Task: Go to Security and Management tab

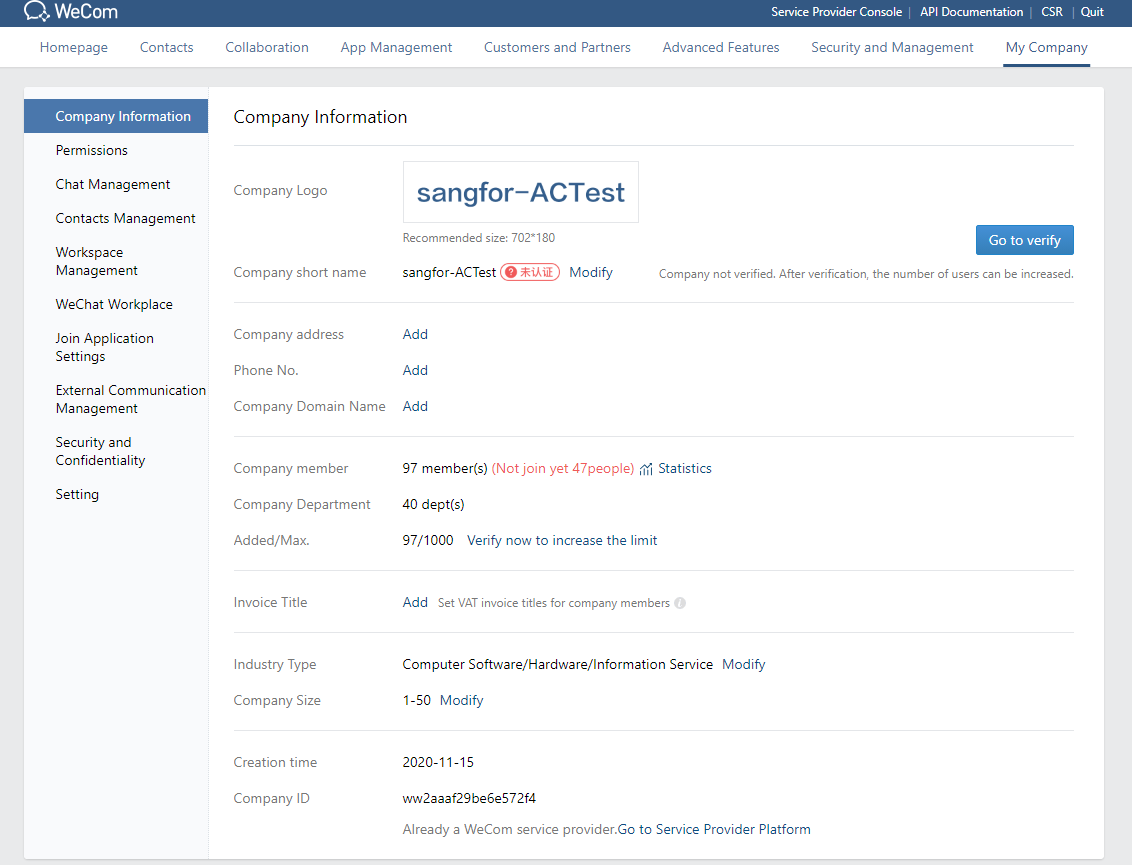Action: coord(892,47)
